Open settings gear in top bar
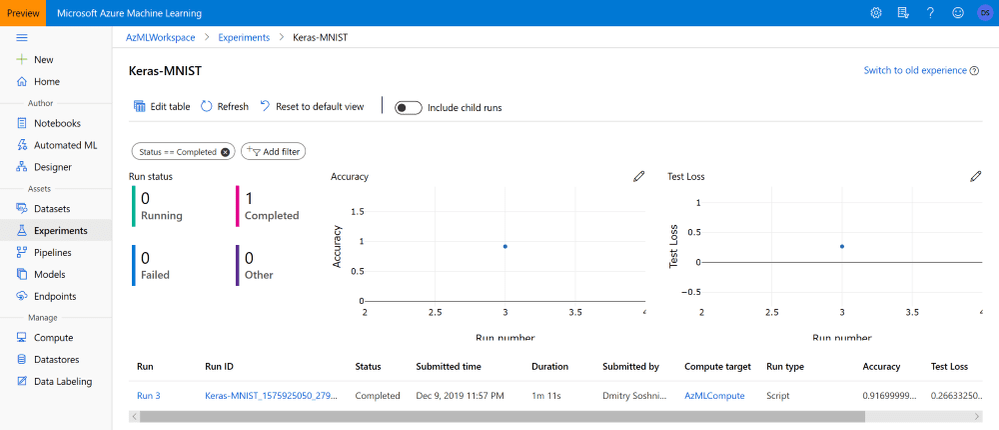999x430 pixels. coord(876,13)
